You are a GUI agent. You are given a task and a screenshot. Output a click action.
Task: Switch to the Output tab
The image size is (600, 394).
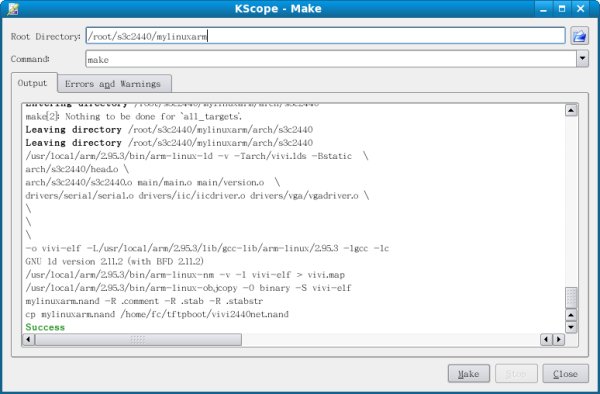(x=33, y=83)
